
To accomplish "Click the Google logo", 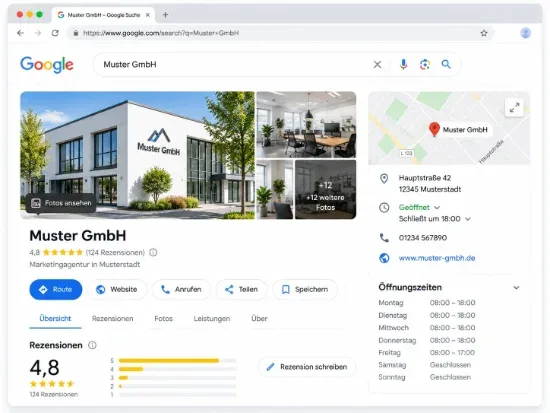I will pos(47,65).
